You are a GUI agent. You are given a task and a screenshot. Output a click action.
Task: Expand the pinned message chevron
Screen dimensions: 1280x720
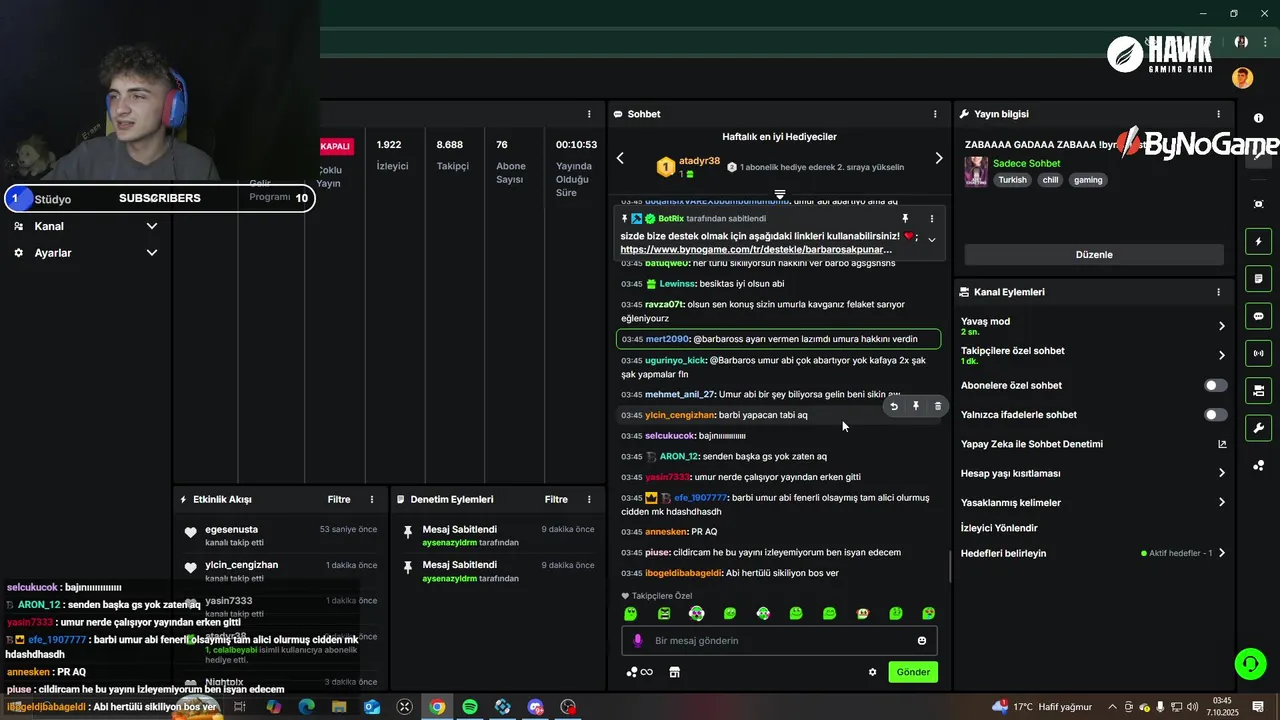pyautogui.click(x=932, y=240)
